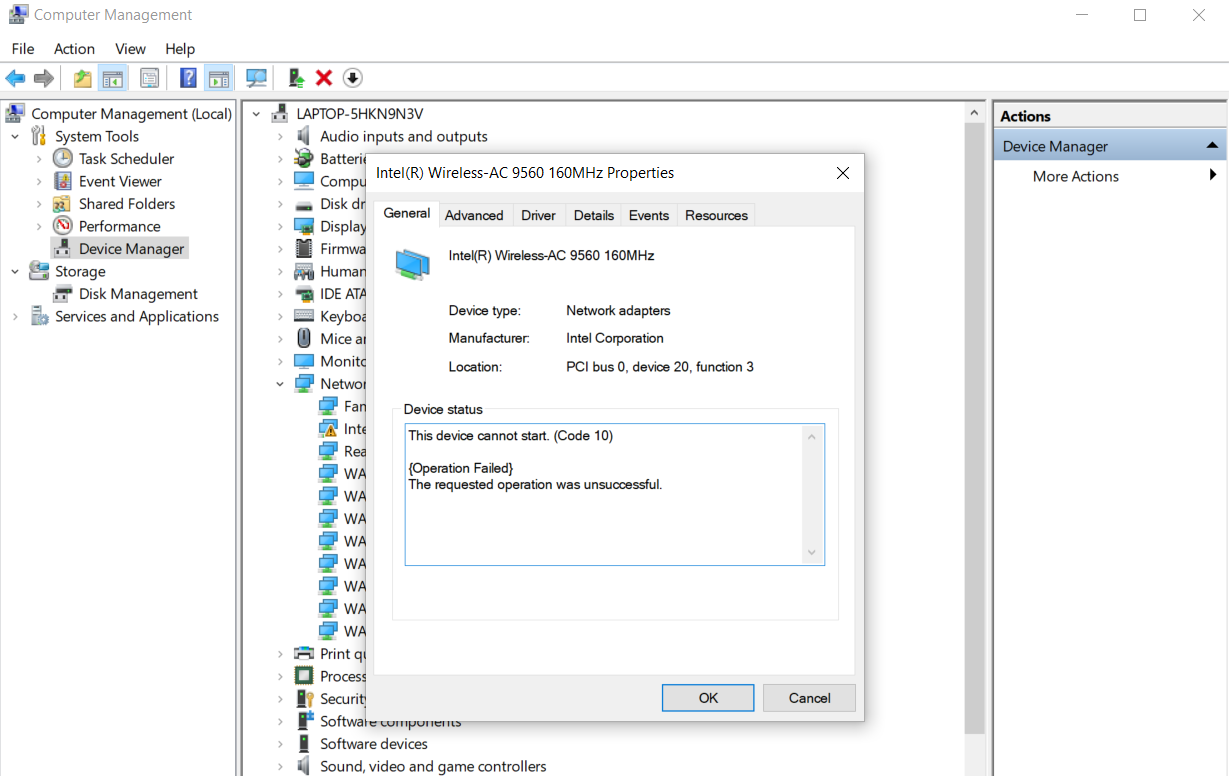Select the General tab

407,213
